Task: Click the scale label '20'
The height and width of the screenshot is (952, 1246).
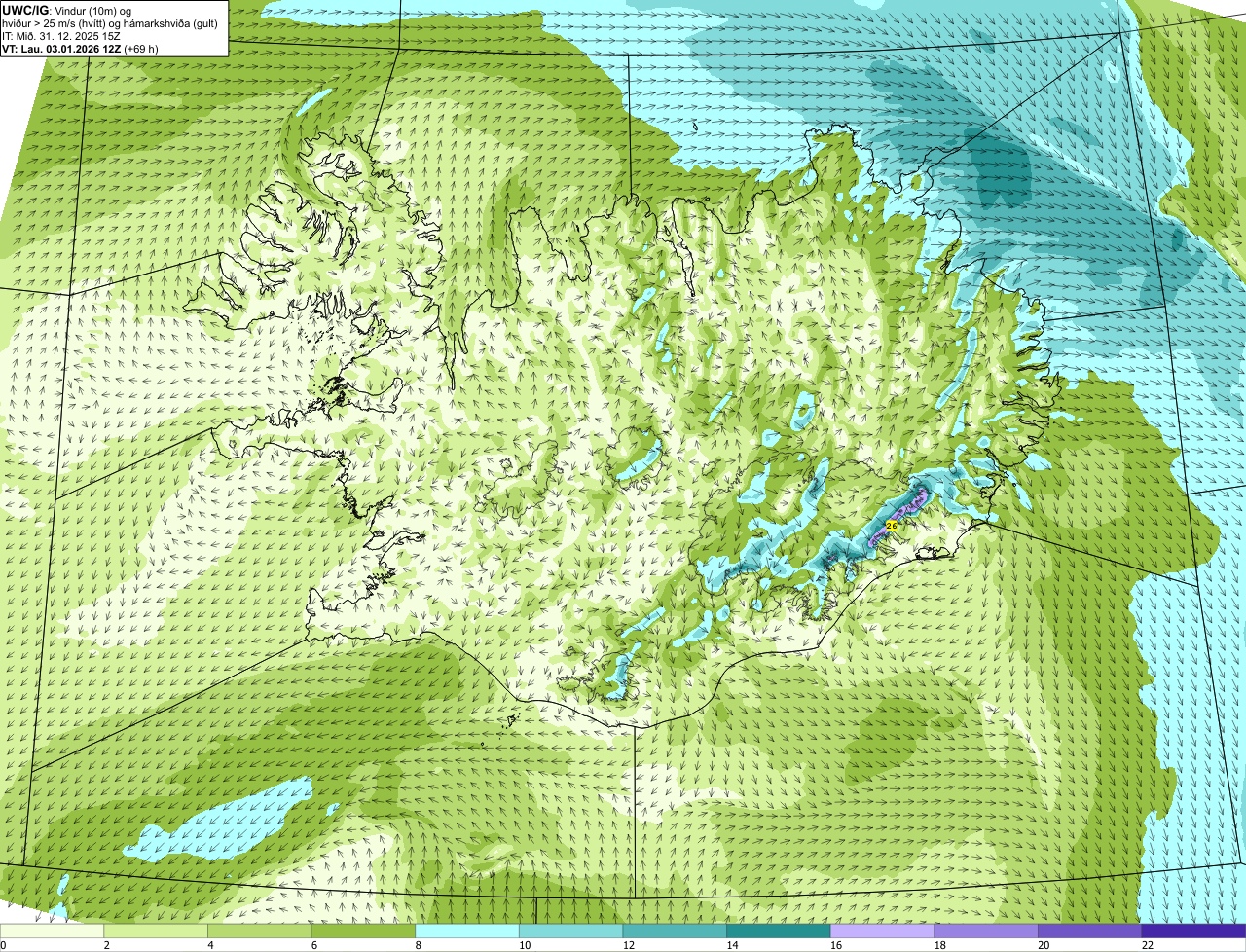Action: point(1044,944)
